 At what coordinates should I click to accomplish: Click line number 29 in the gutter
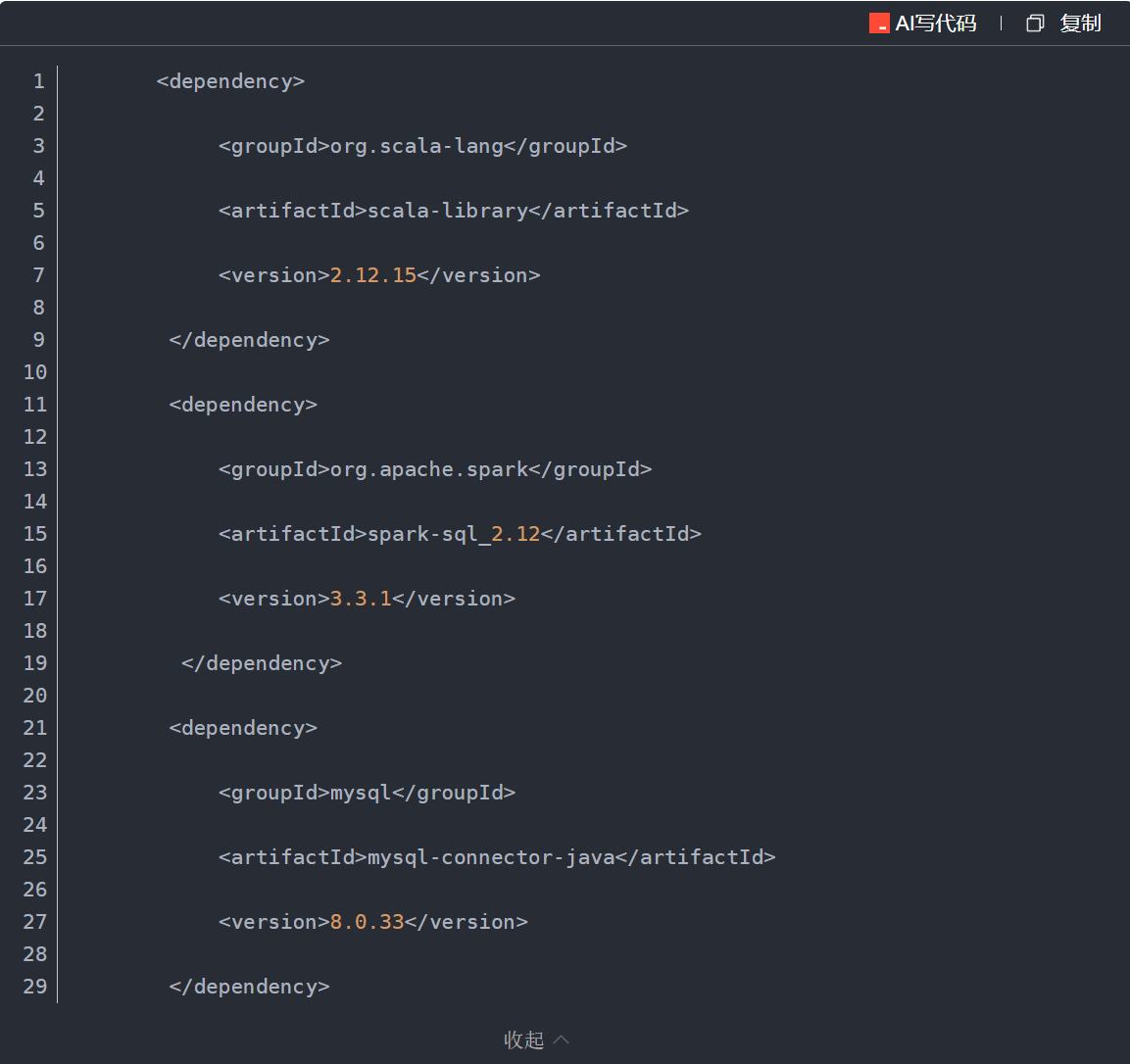click(34, 987)
